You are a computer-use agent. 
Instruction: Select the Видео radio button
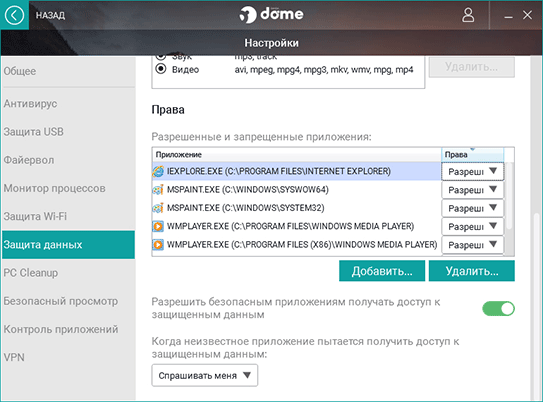[x=161, y=69]
